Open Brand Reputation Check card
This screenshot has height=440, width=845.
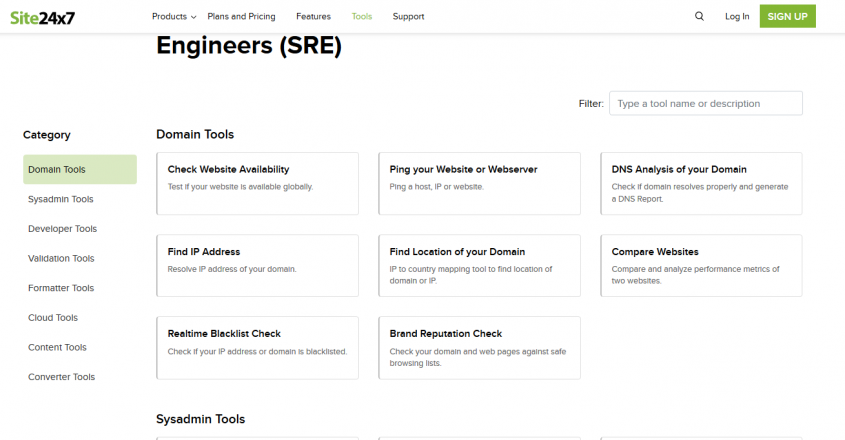click(x=479, y=347)
